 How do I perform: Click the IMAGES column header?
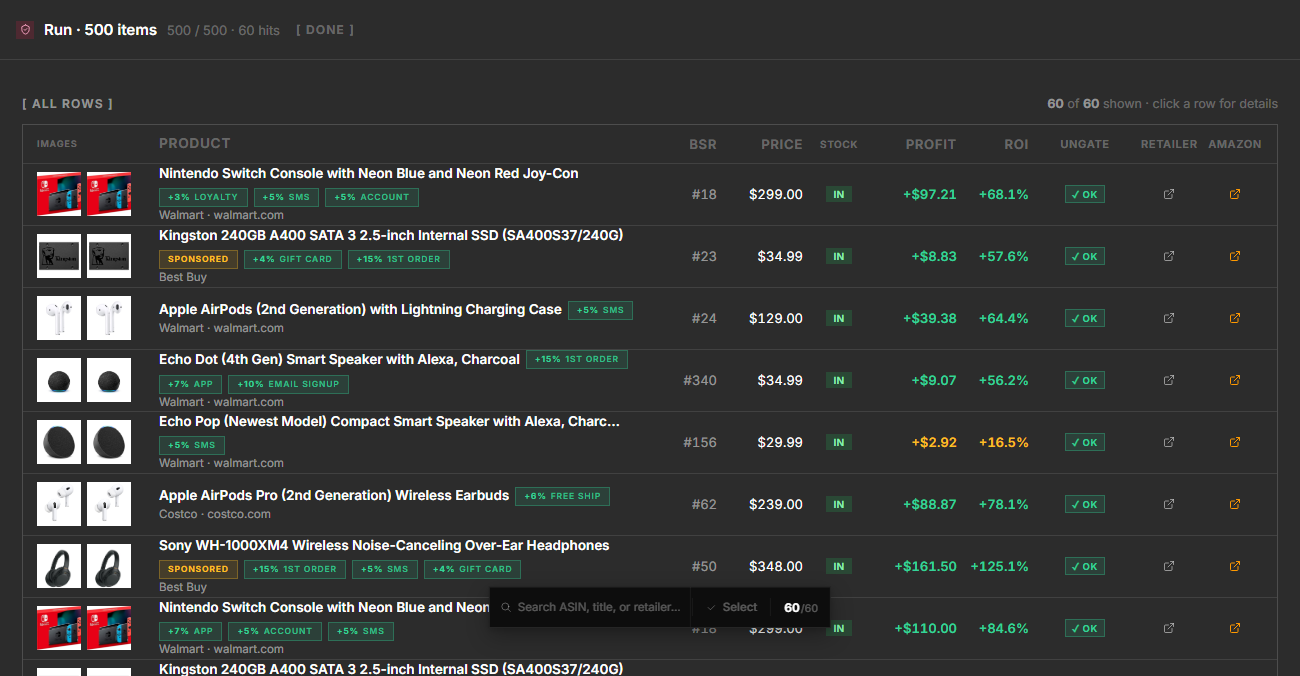tap(57, 144)
